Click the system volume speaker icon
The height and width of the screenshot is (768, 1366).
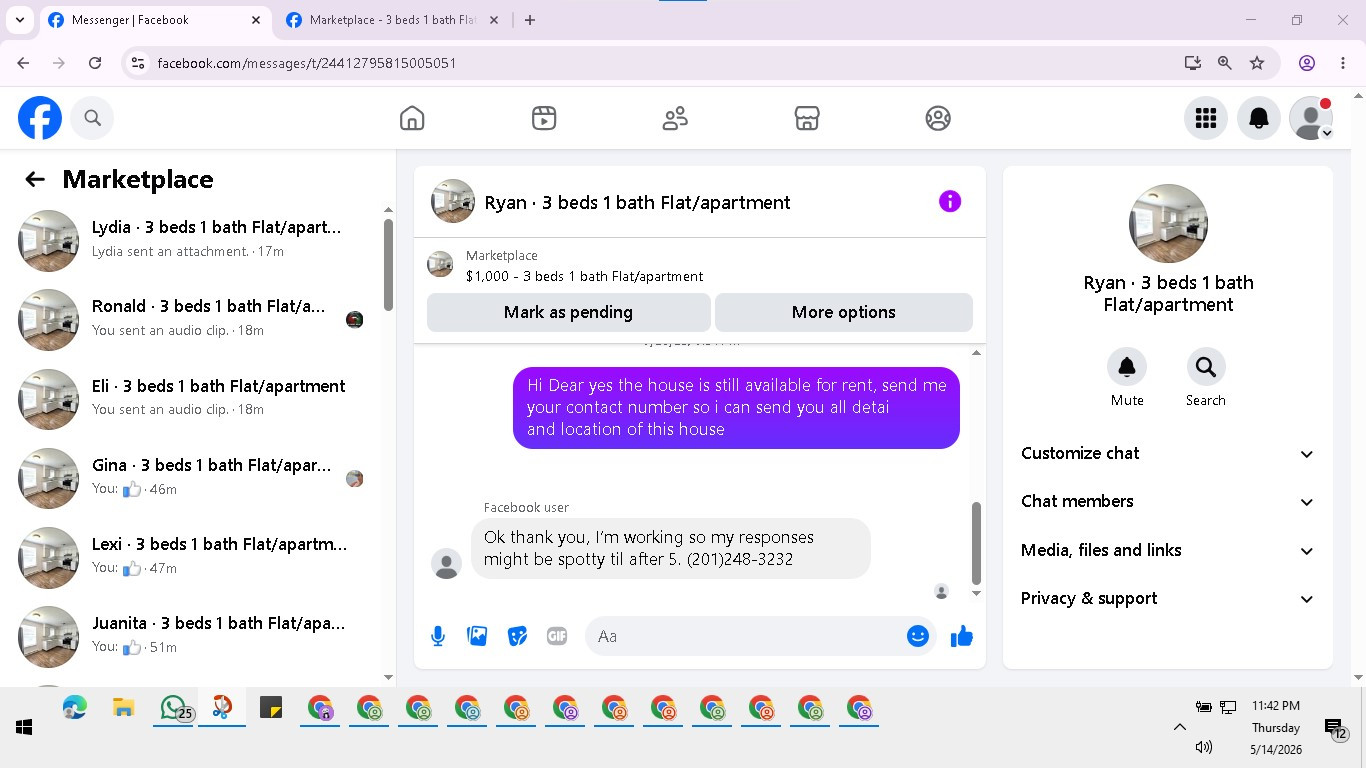click(x=1204, y=747)
